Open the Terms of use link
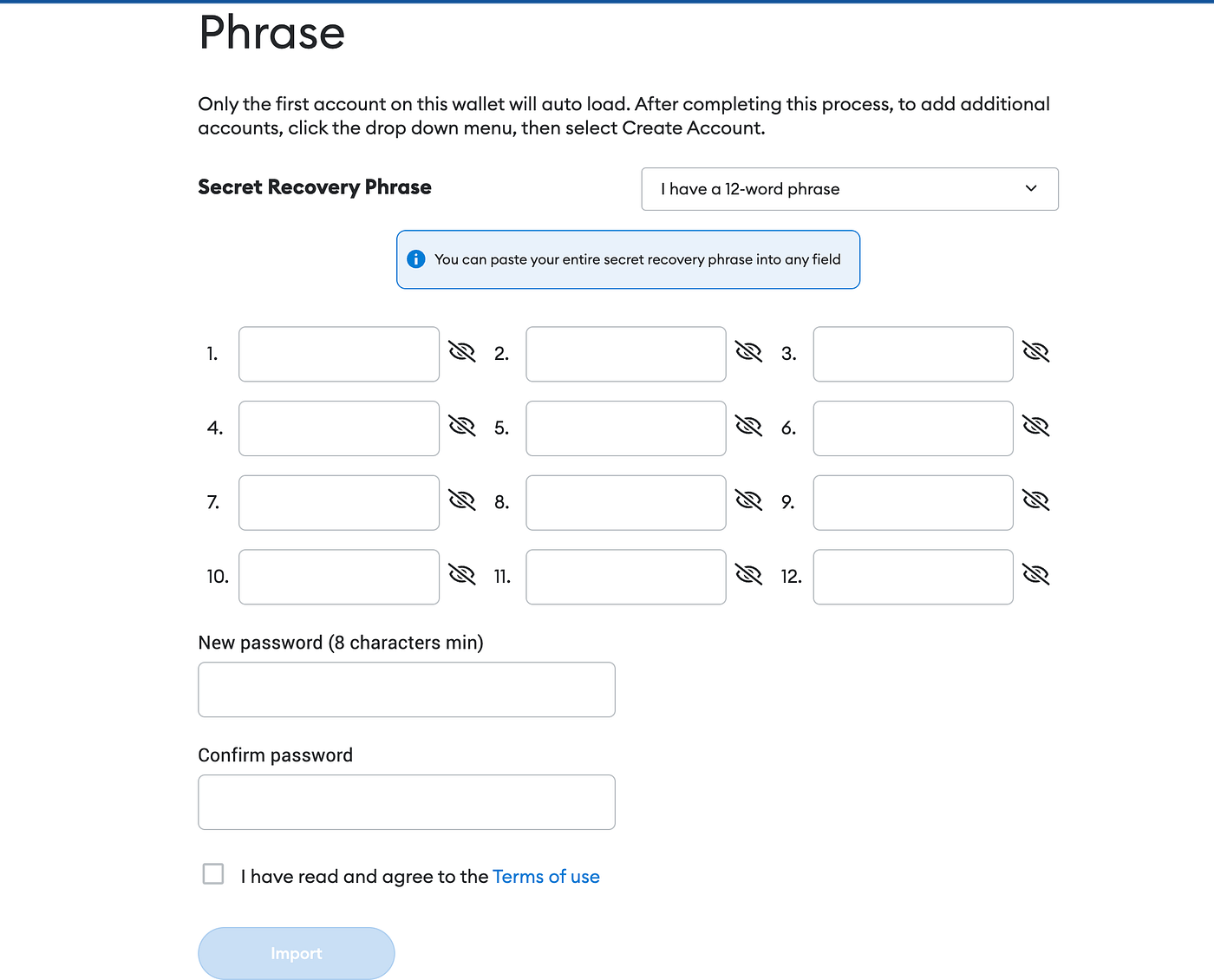The width and height of the screenshot is (1214, 980). coord(546,877)
